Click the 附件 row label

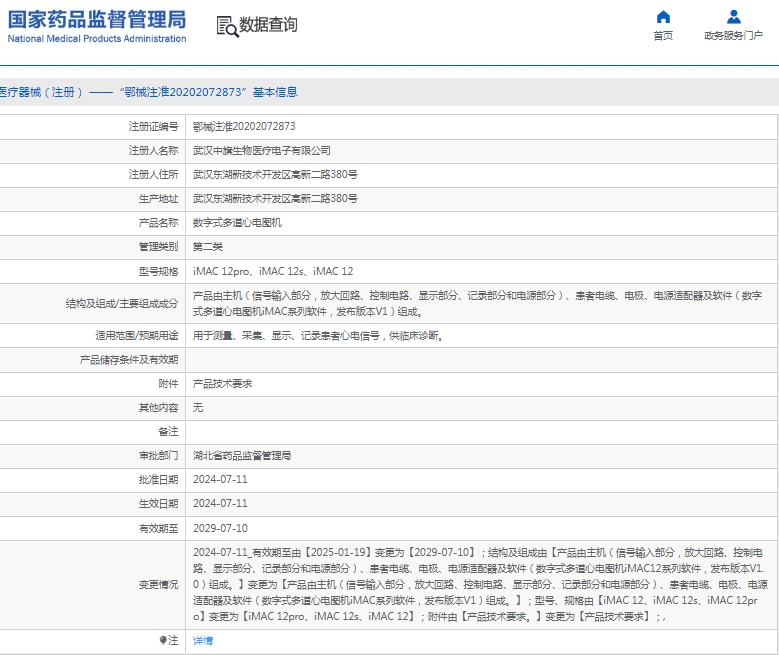(168, 384)
